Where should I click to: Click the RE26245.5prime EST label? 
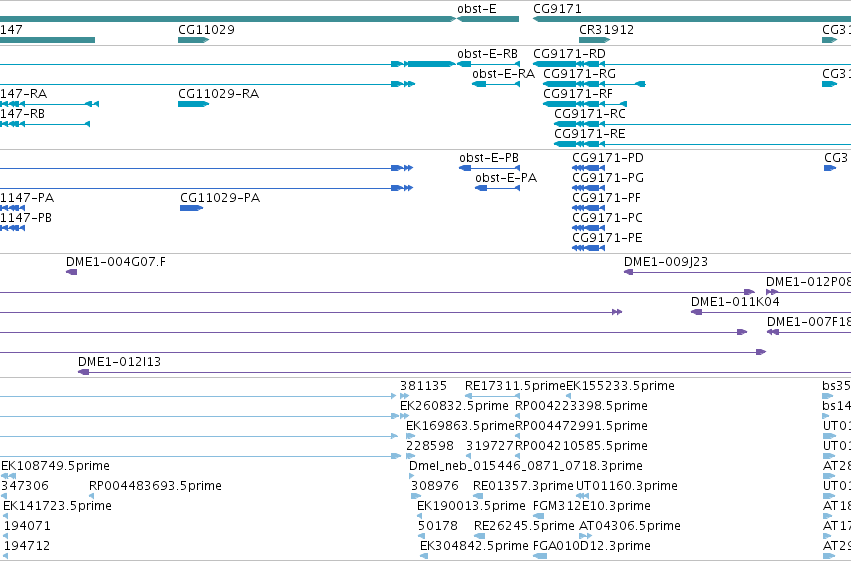(524, 527)
